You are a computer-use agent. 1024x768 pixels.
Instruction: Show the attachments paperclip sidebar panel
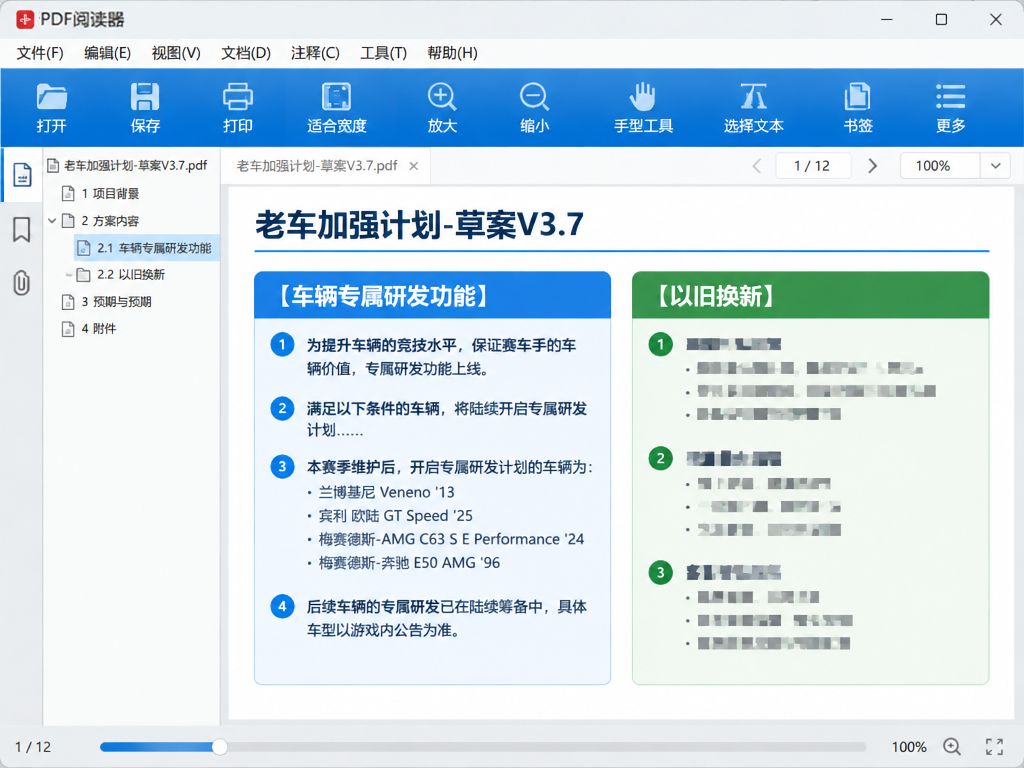pos(22,283)
